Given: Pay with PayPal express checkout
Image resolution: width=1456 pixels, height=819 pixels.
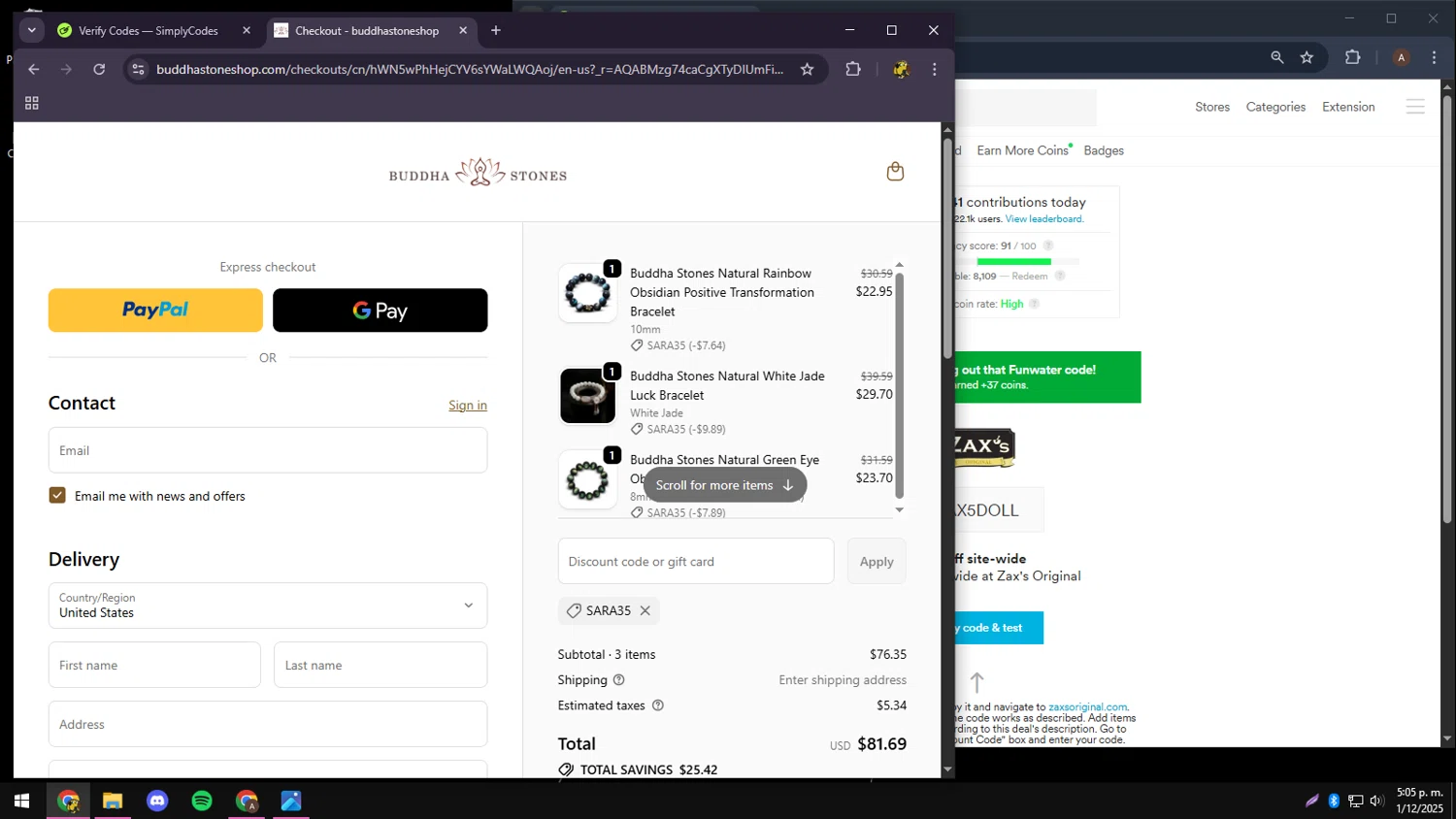Looking at the screenshot, I should tap(155, 311).
